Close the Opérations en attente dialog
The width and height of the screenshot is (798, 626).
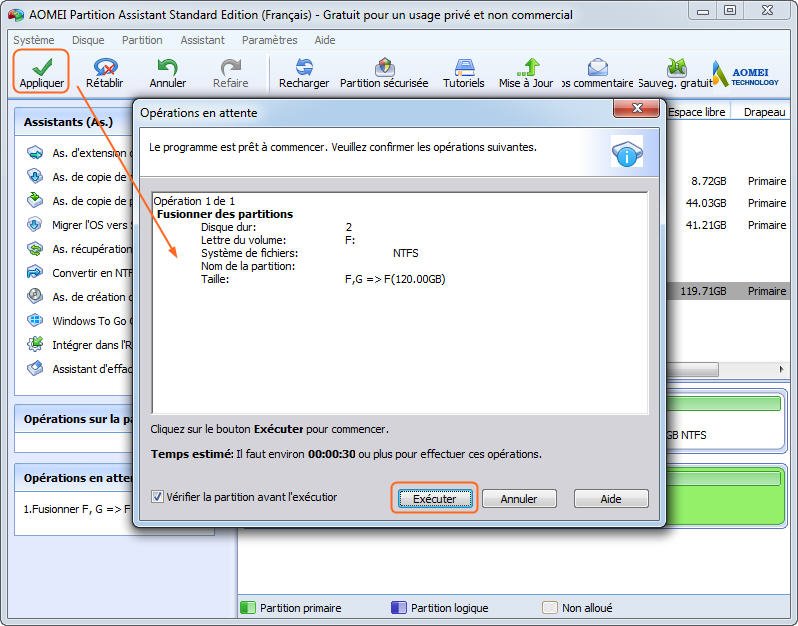[637, 108]
